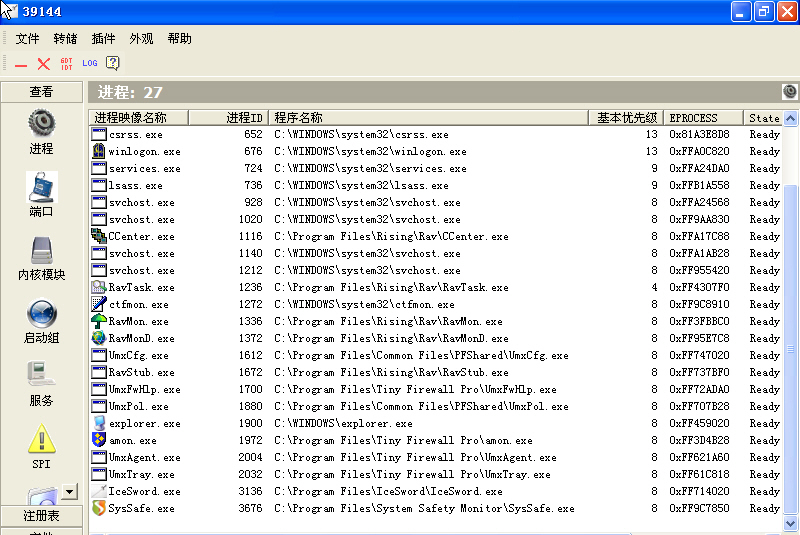Open the 文件 menu
Screen dimensions: 800x535
tap(27, 39)
